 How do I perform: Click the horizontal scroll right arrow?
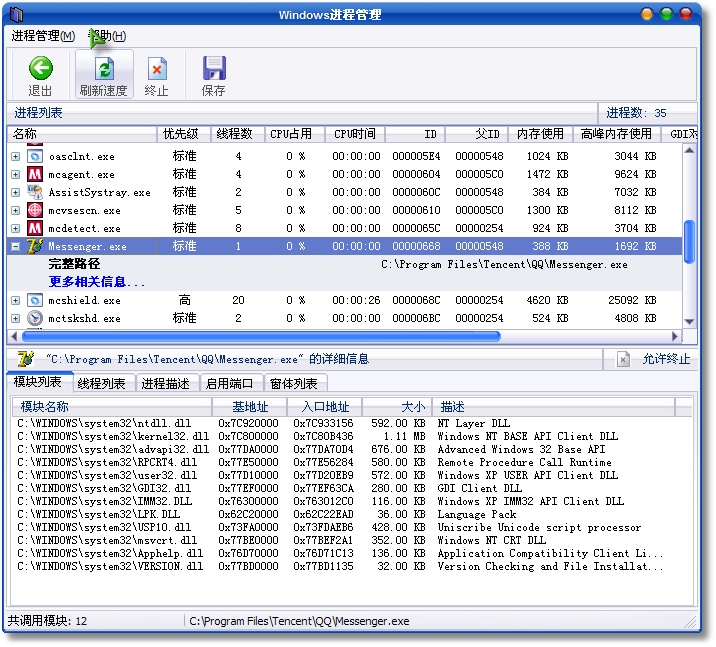point(675,337)
